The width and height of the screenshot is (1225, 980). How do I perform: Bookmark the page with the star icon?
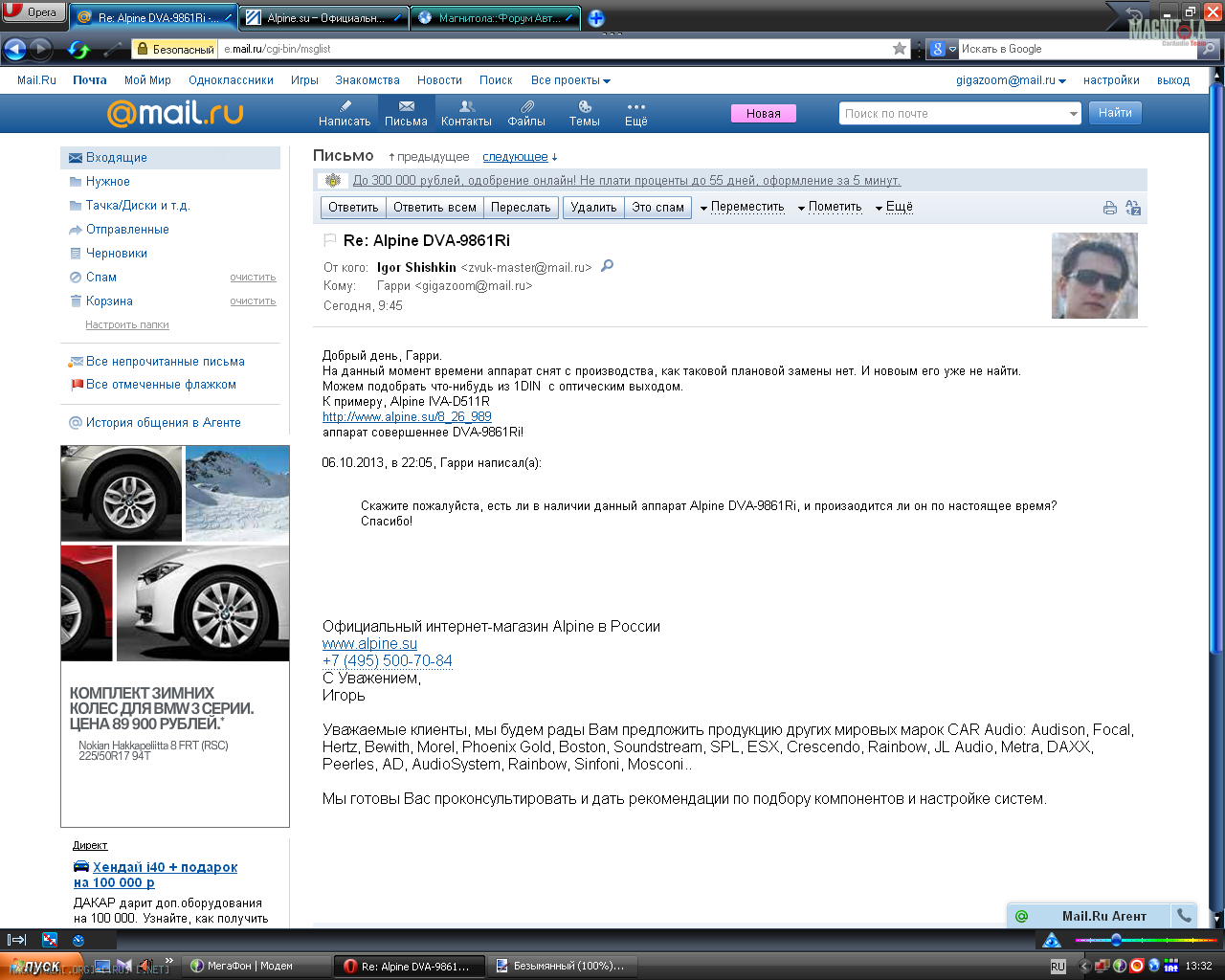coord(900,49)
